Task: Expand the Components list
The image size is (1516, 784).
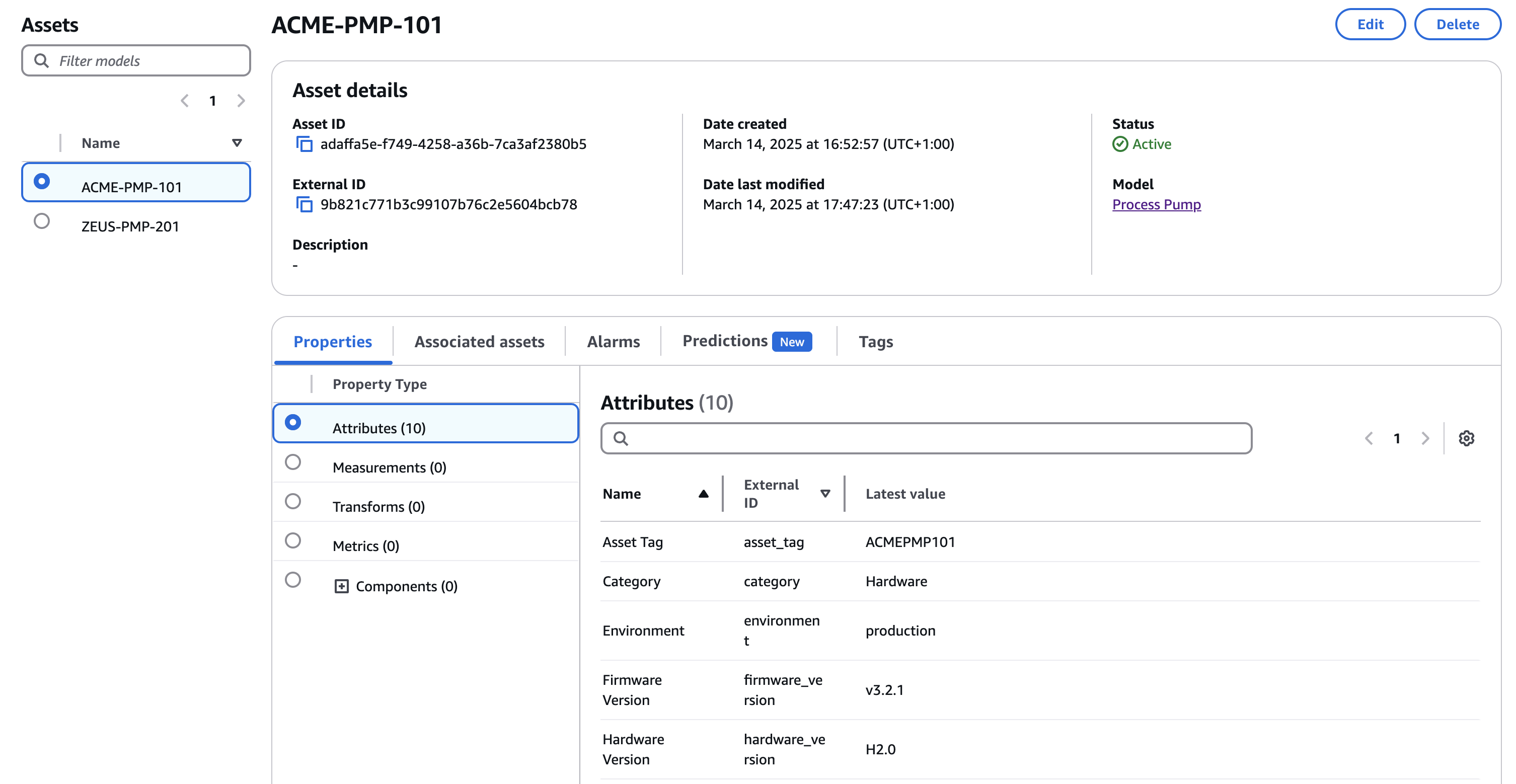Action: click(x=341, y=586)
